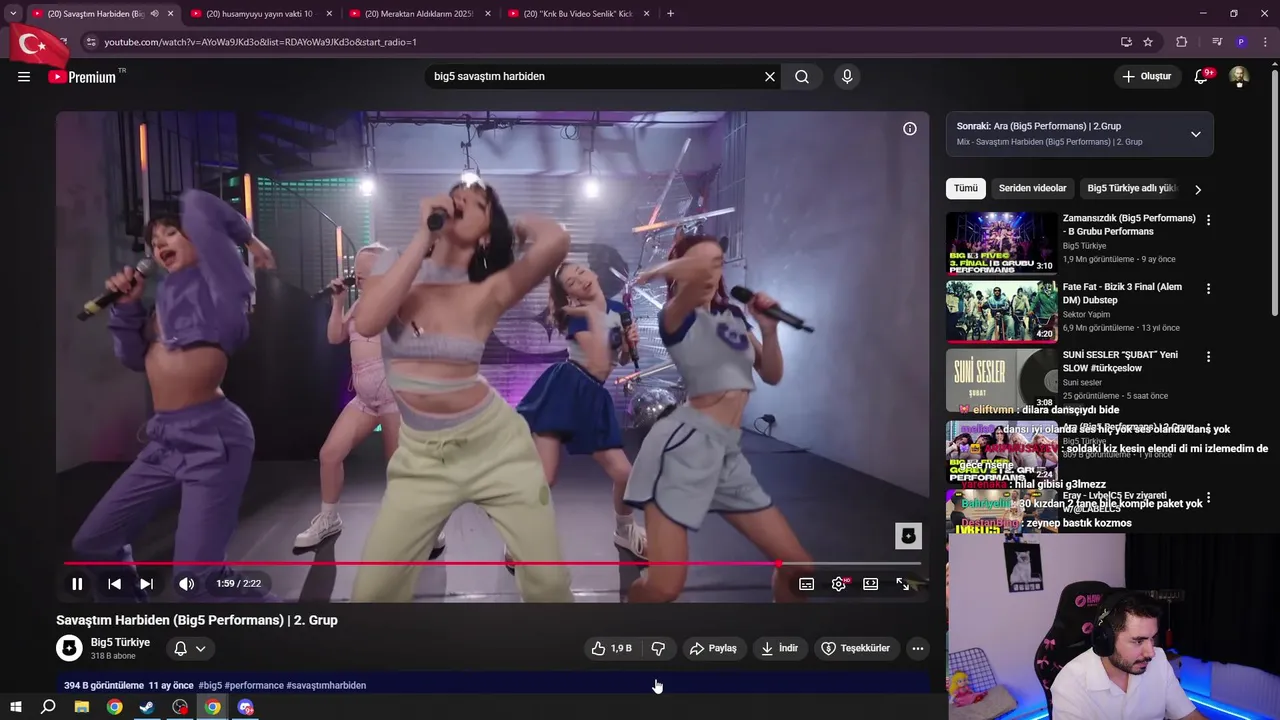Open Fate Fat Bizik 3 Final thumbnail
Image resolution: width=1280 pixels, height=720 pixels.
point(1001,312)
